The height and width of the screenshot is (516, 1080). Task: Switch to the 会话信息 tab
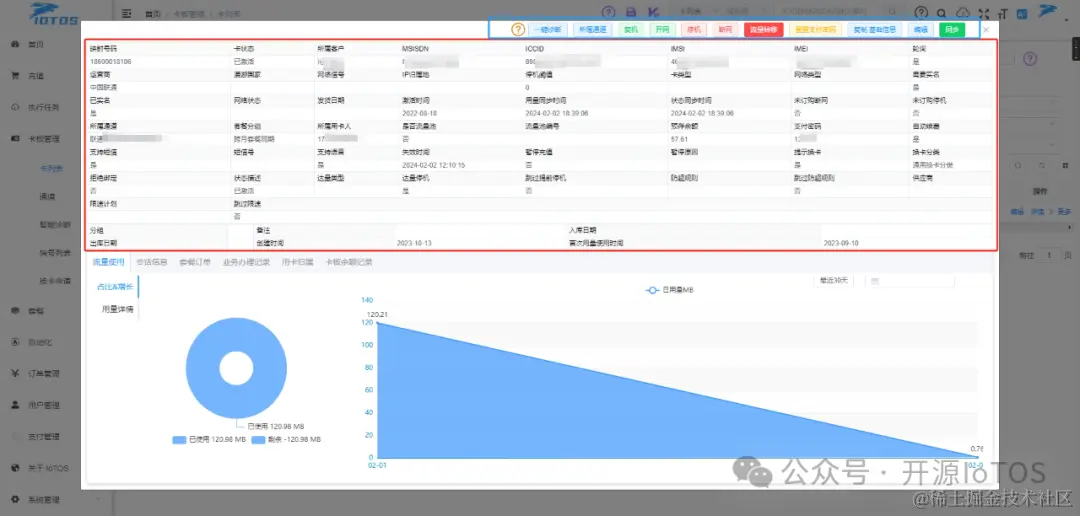click(x=152, y=262)
